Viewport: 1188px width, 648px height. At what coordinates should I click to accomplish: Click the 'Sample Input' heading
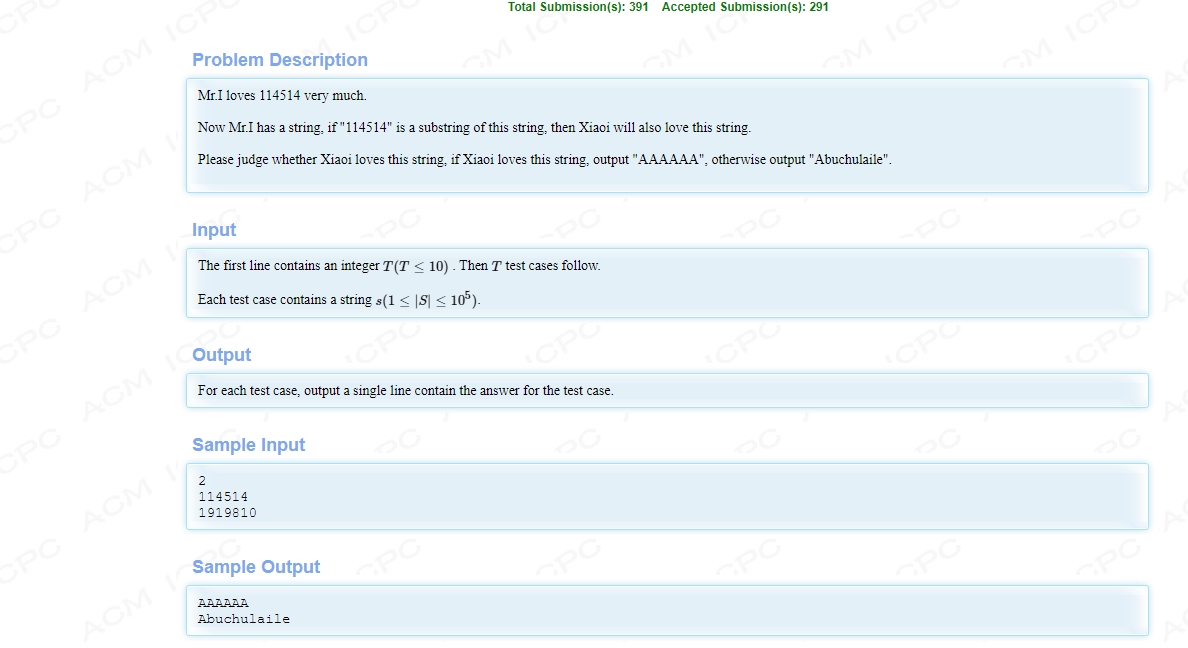point(249,445)
